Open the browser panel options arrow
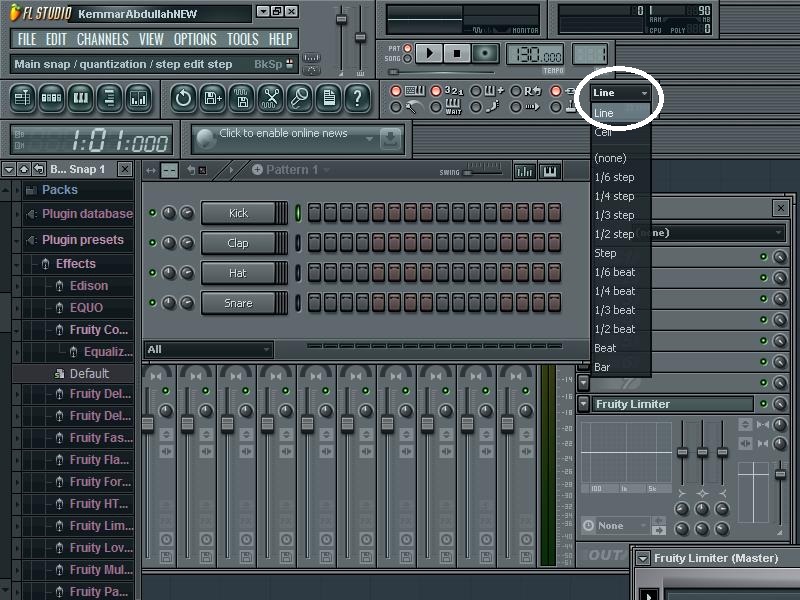Screen dimensions: 800x600 click(8, 169)
